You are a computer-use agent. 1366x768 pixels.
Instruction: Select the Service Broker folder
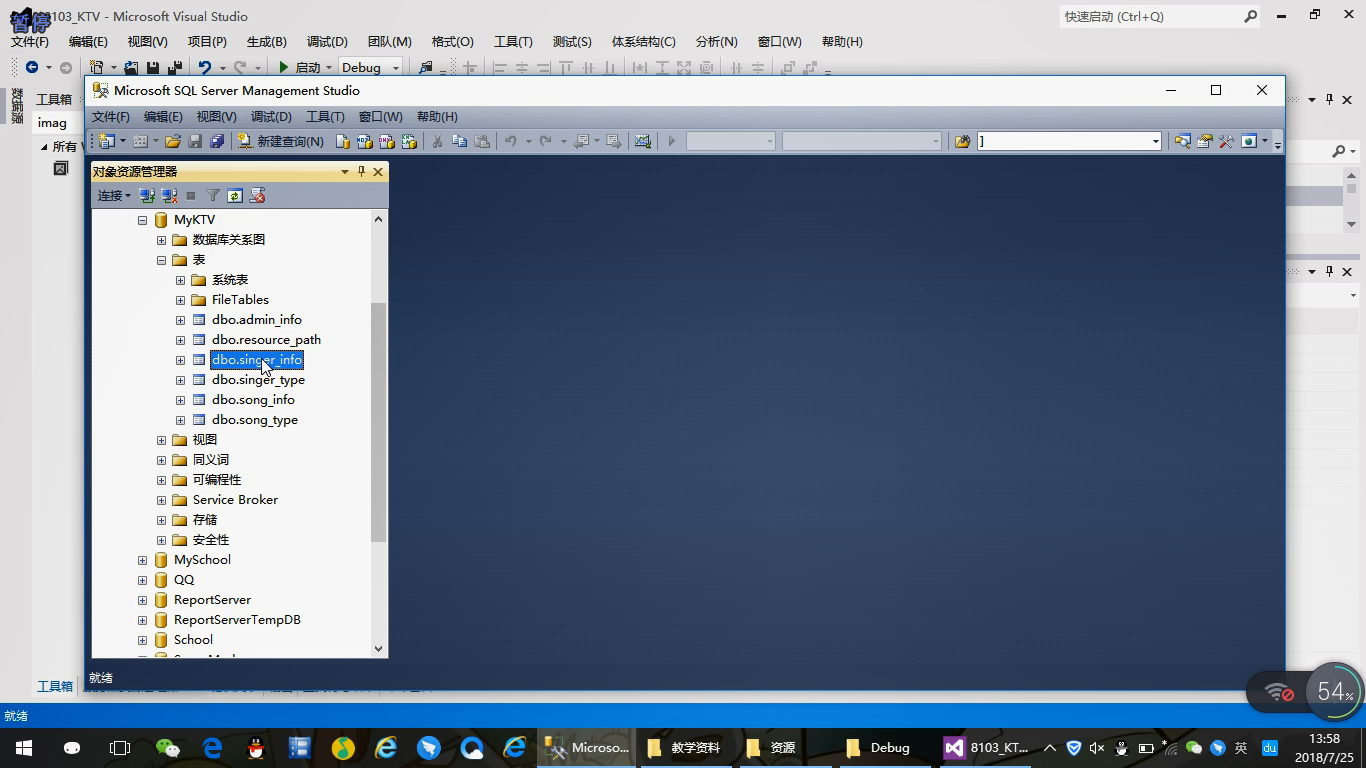235,500
